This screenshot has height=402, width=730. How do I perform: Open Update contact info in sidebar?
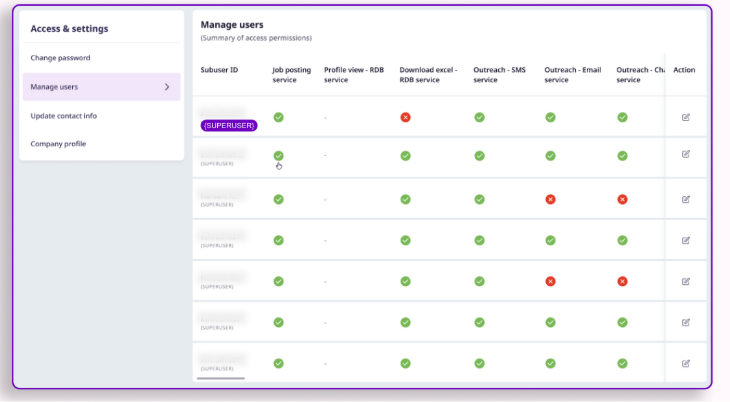[63, 115]
